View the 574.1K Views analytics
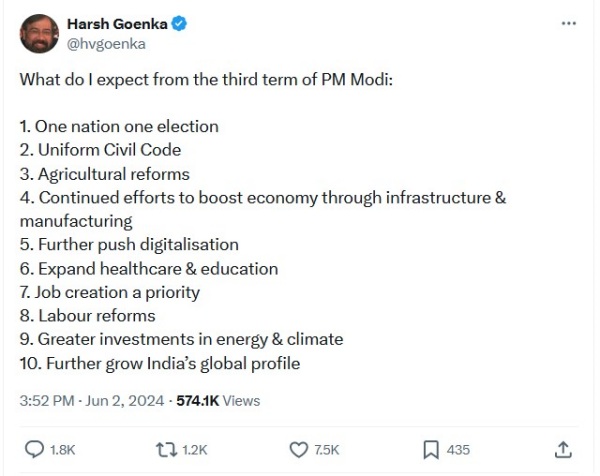 pos(218,401)
